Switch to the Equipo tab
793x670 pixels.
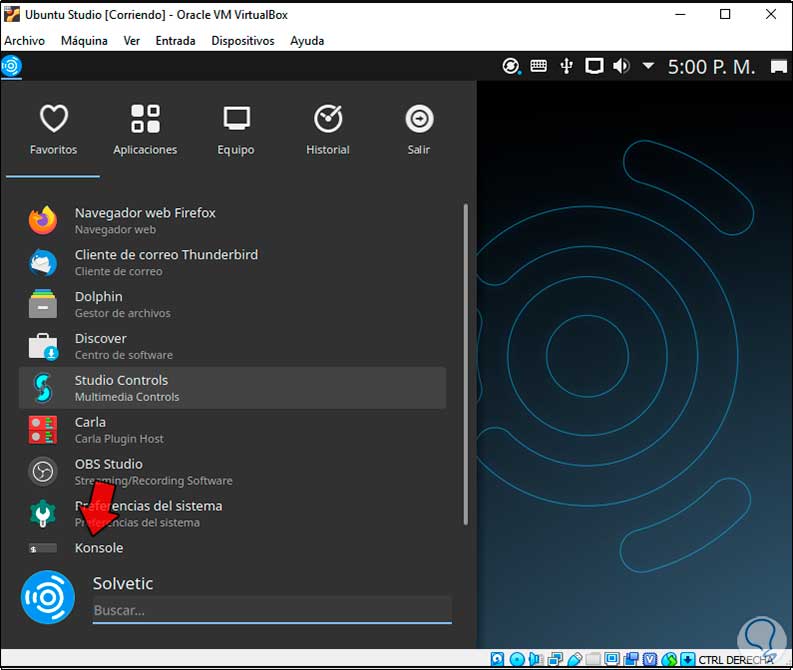236,130
